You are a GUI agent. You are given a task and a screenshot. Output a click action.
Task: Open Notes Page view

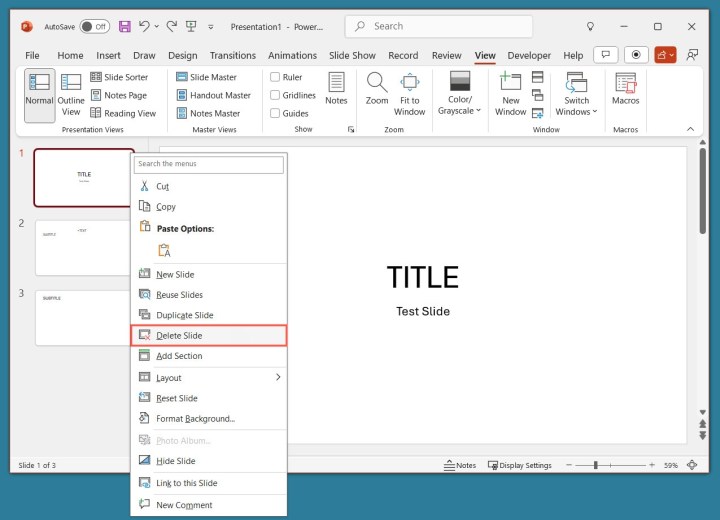pyautogui.click(x=119, y=95)
